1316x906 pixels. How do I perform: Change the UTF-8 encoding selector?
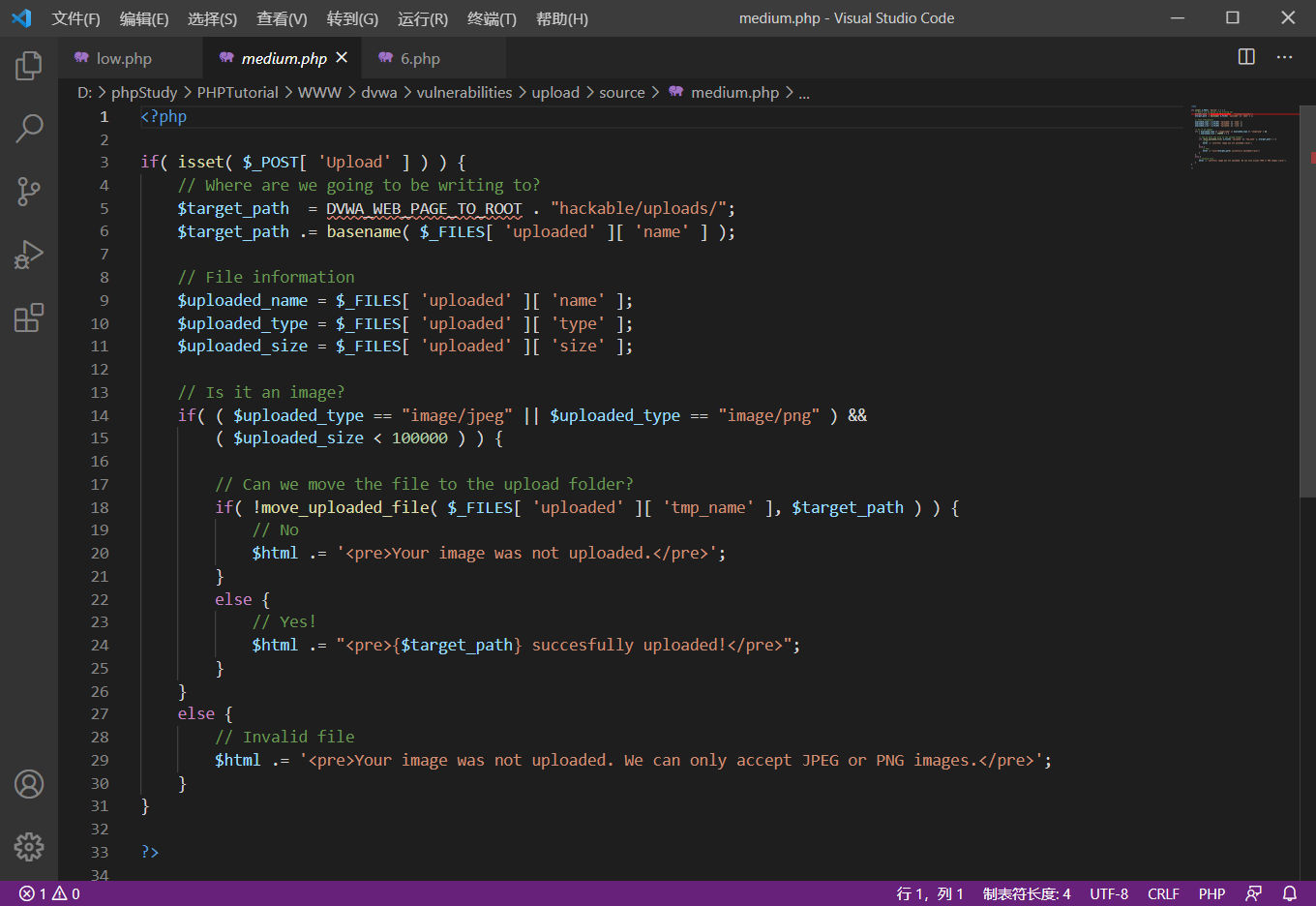click(x=1109, y=893)
